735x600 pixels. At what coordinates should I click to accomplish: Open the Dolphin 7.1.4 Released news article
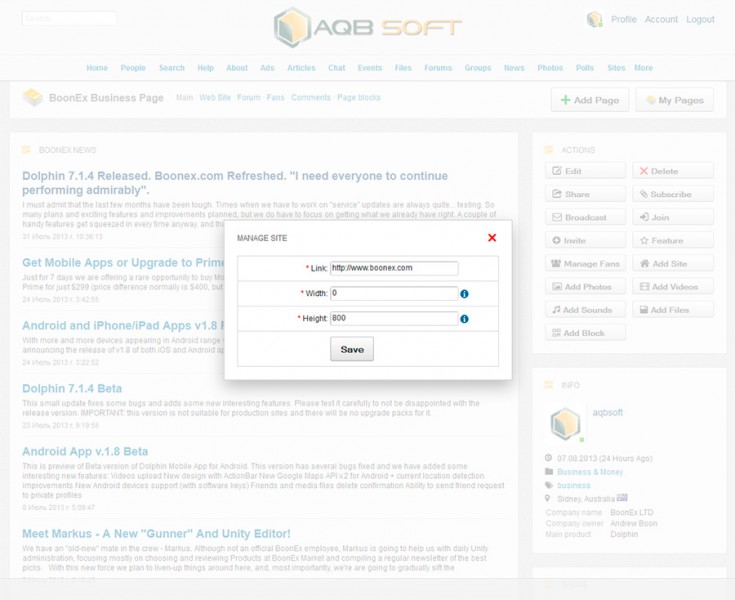pyautogui.click(x=235, y=183)
